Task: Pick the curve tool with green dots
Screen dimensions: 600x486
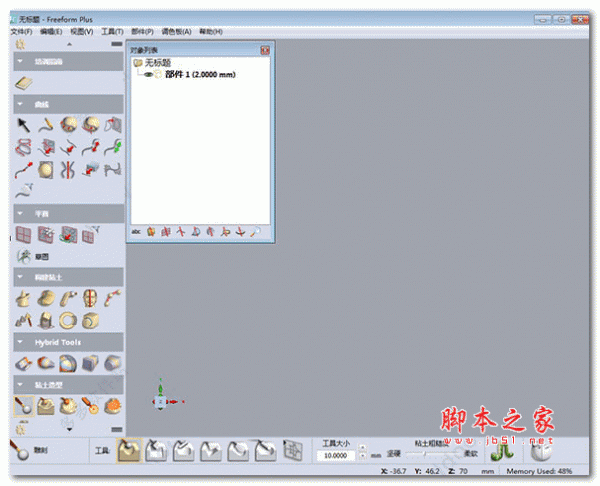Action: click(x=113, y=147)
